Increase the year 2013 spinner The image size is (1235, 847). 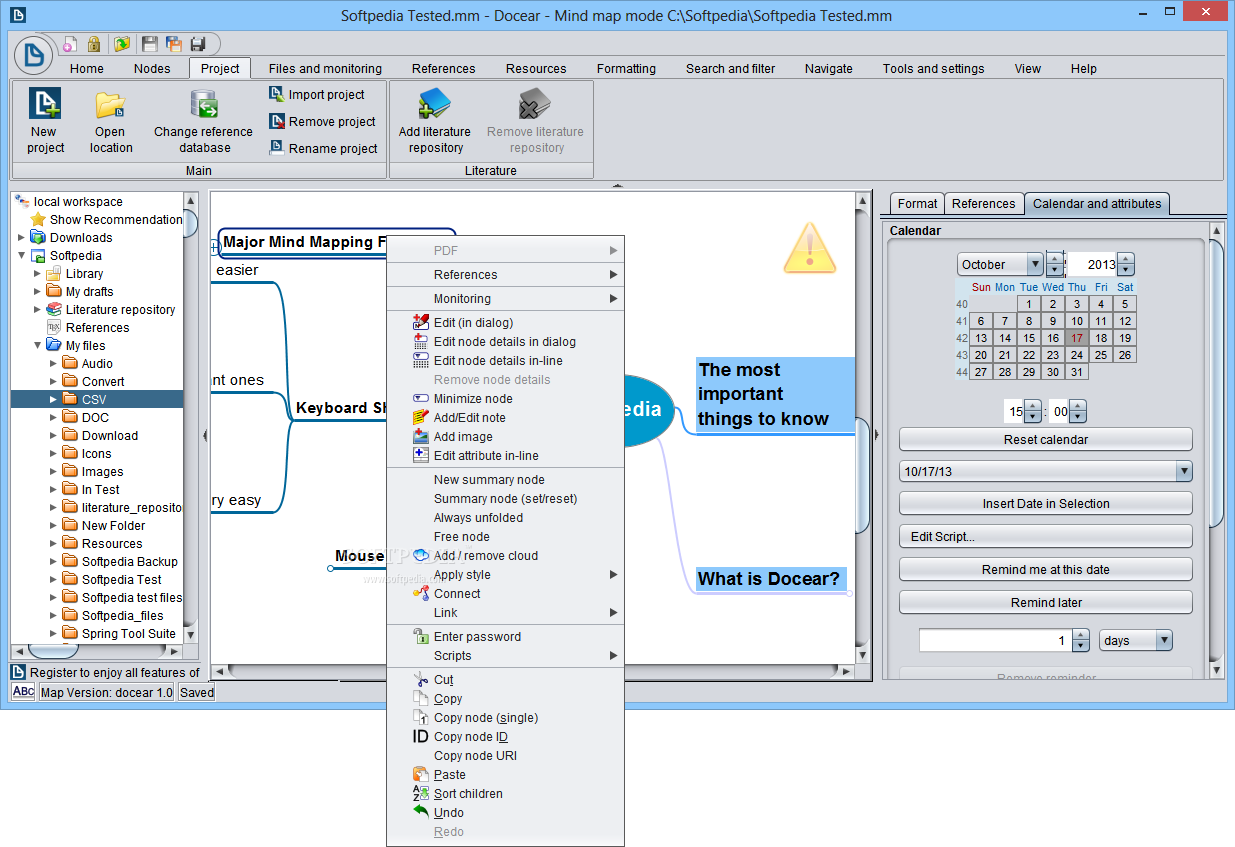[1126, 258]
